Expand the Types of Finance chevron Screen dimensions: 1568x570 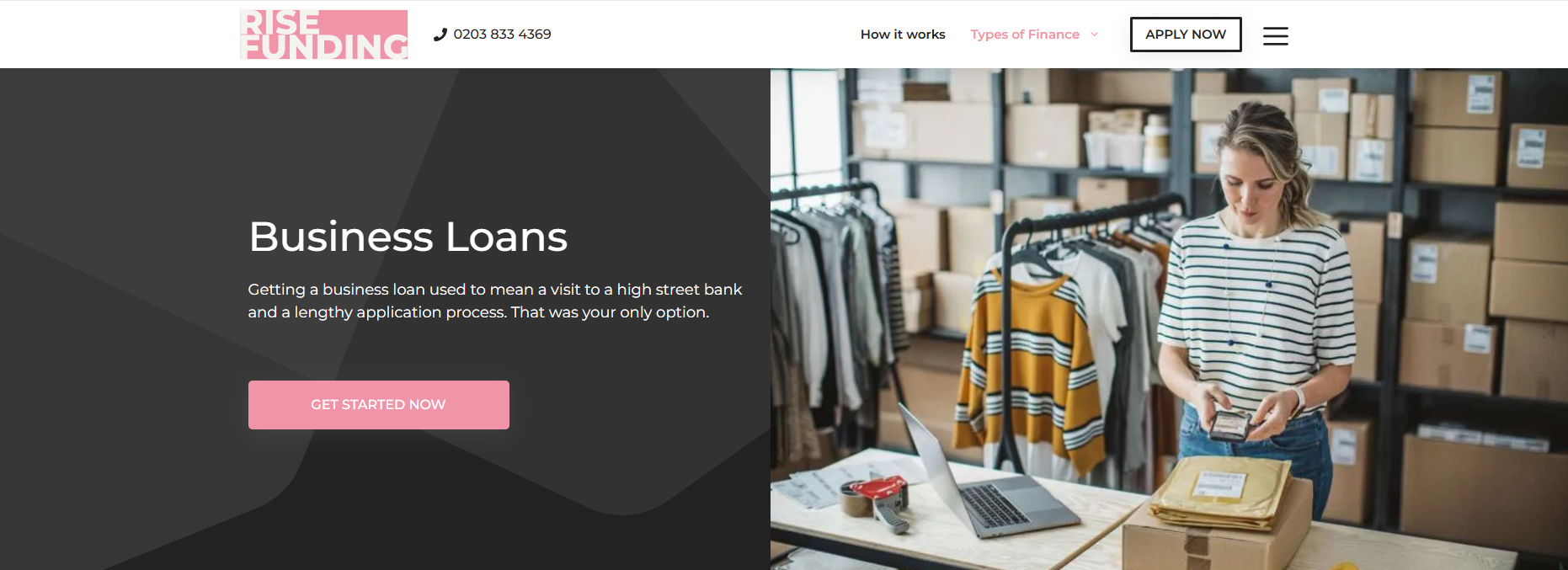pos(1094,35)
